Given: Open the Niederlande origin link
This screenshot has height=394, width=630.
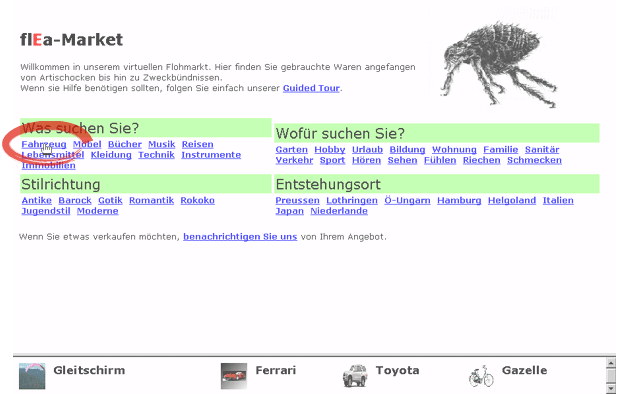Looking at the screenshot, I should pyautogui.click(x=339, y=211).
